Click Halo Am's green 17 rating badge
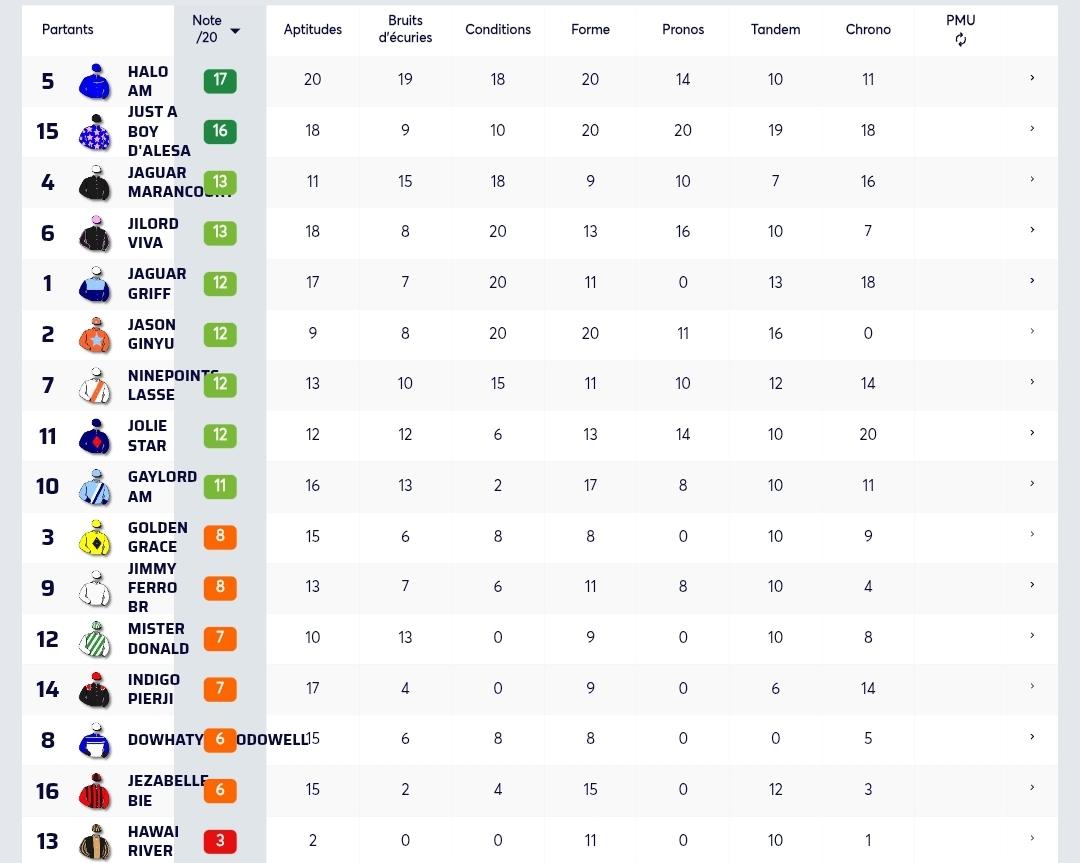 pyautogui.click(x=220, y=81)
